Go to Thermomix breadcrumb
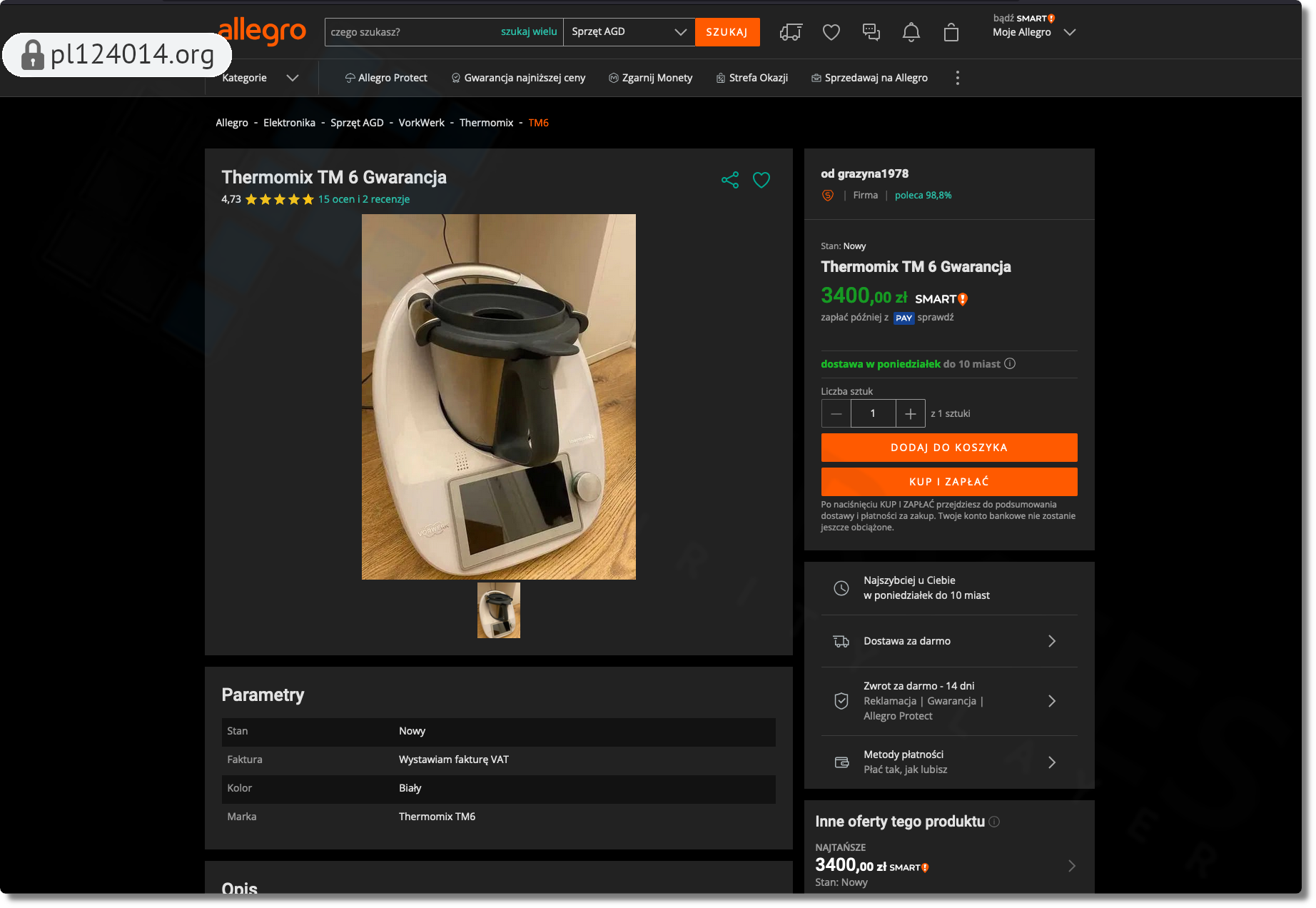 click(486, 123)
